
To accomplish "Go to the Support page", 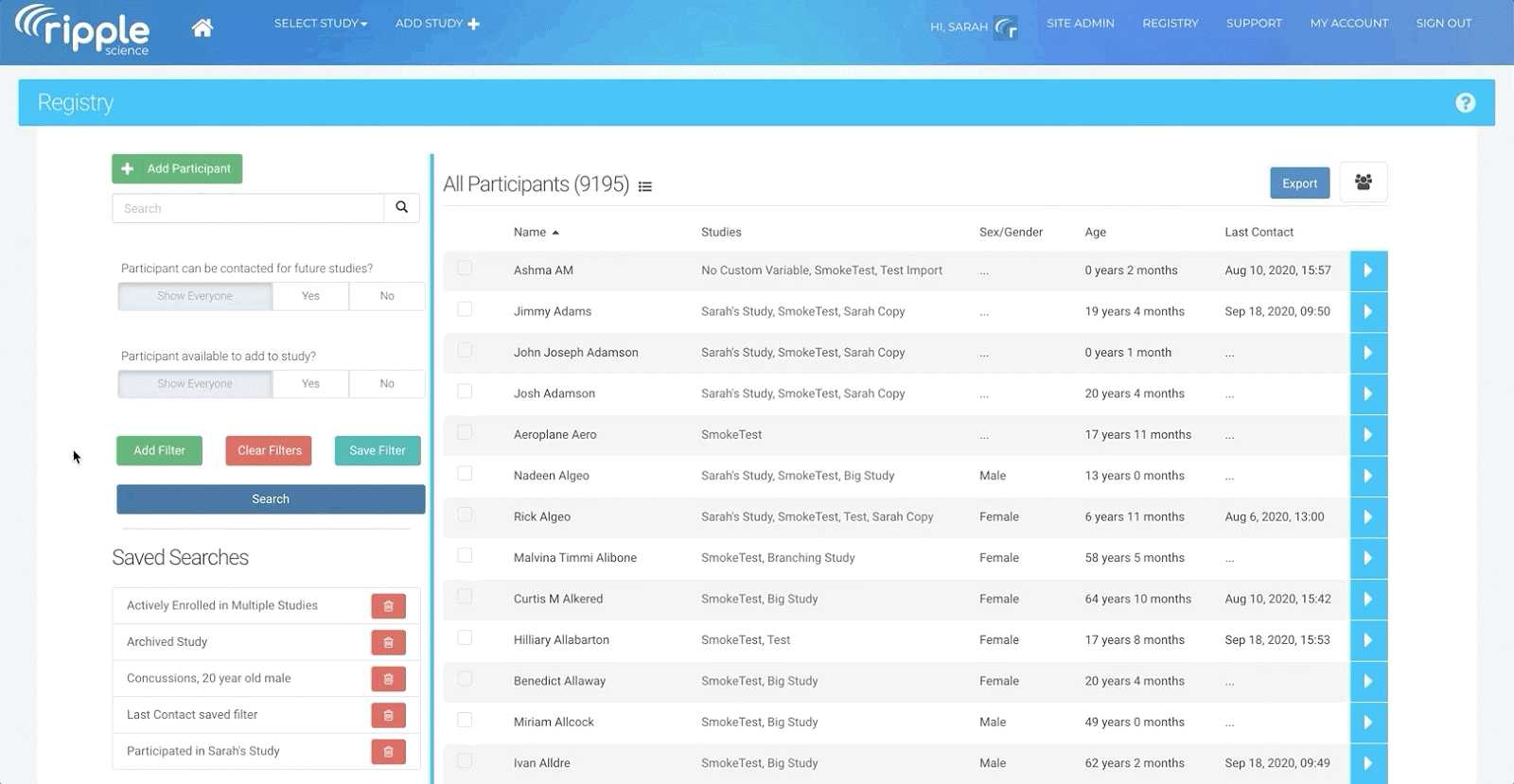I will pyautogui.click(x=1254, y=24).
